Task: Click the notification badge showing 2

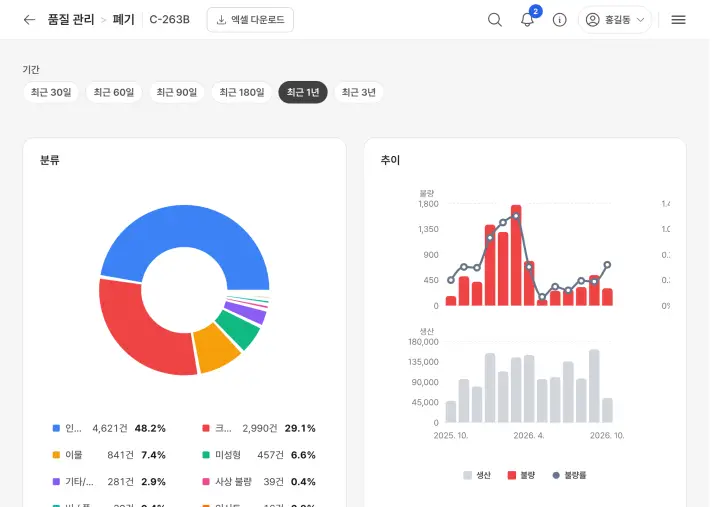Action: (x=535, y=11)
